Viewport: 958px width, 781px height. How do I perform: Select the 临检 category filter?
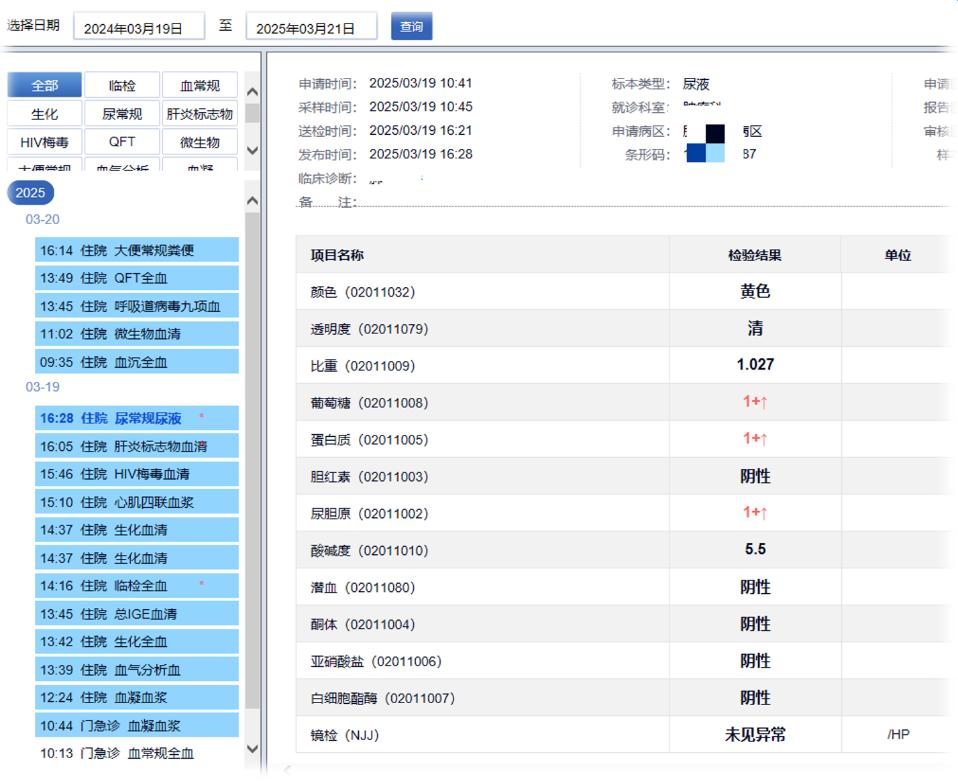[x=122, y=86]
